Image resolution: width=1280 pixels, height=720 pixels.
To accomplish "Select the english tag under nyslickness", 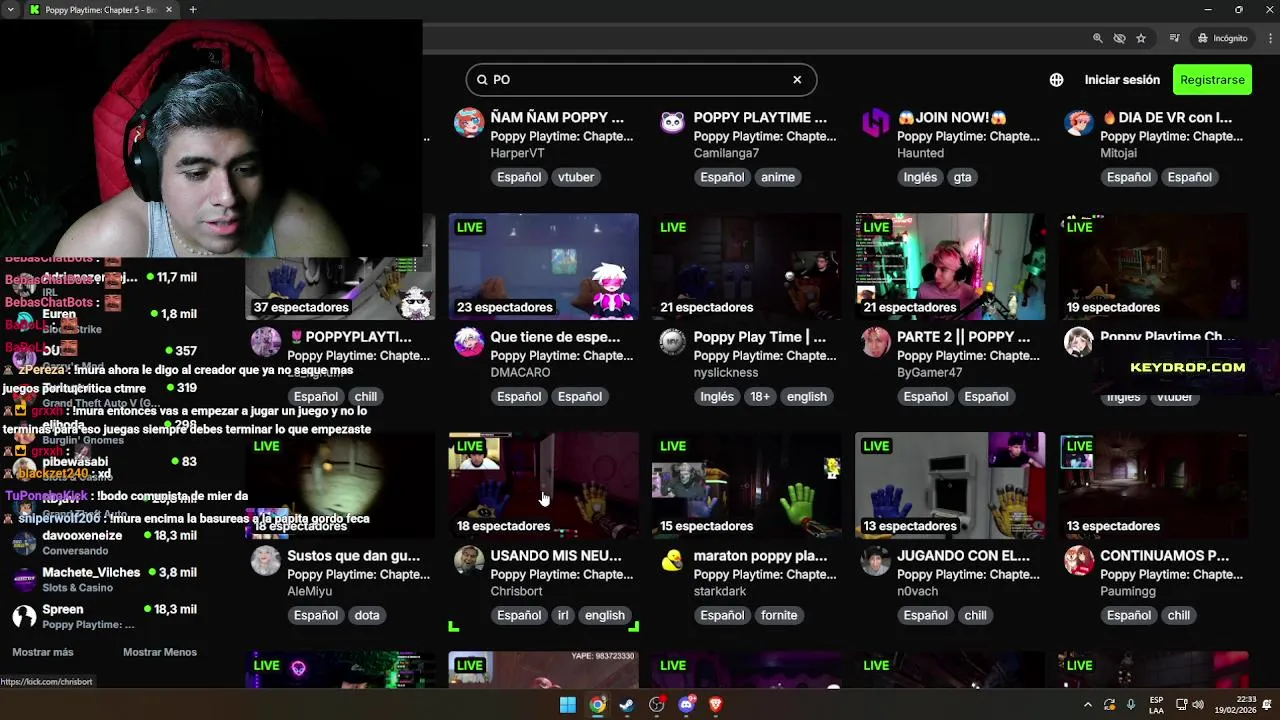I will coord(806,396).
